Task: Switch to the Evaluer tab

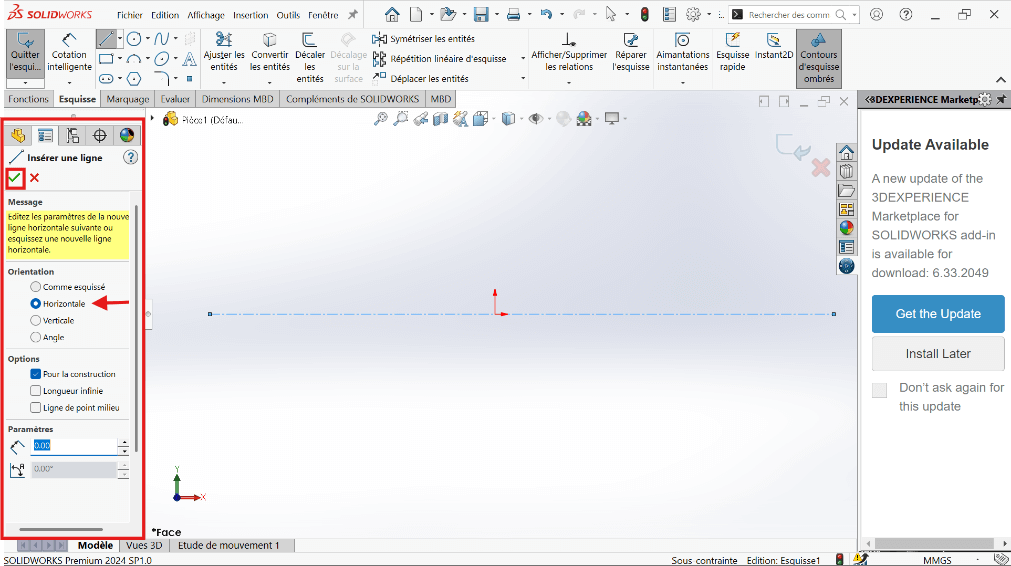Action: coord(175,99)
